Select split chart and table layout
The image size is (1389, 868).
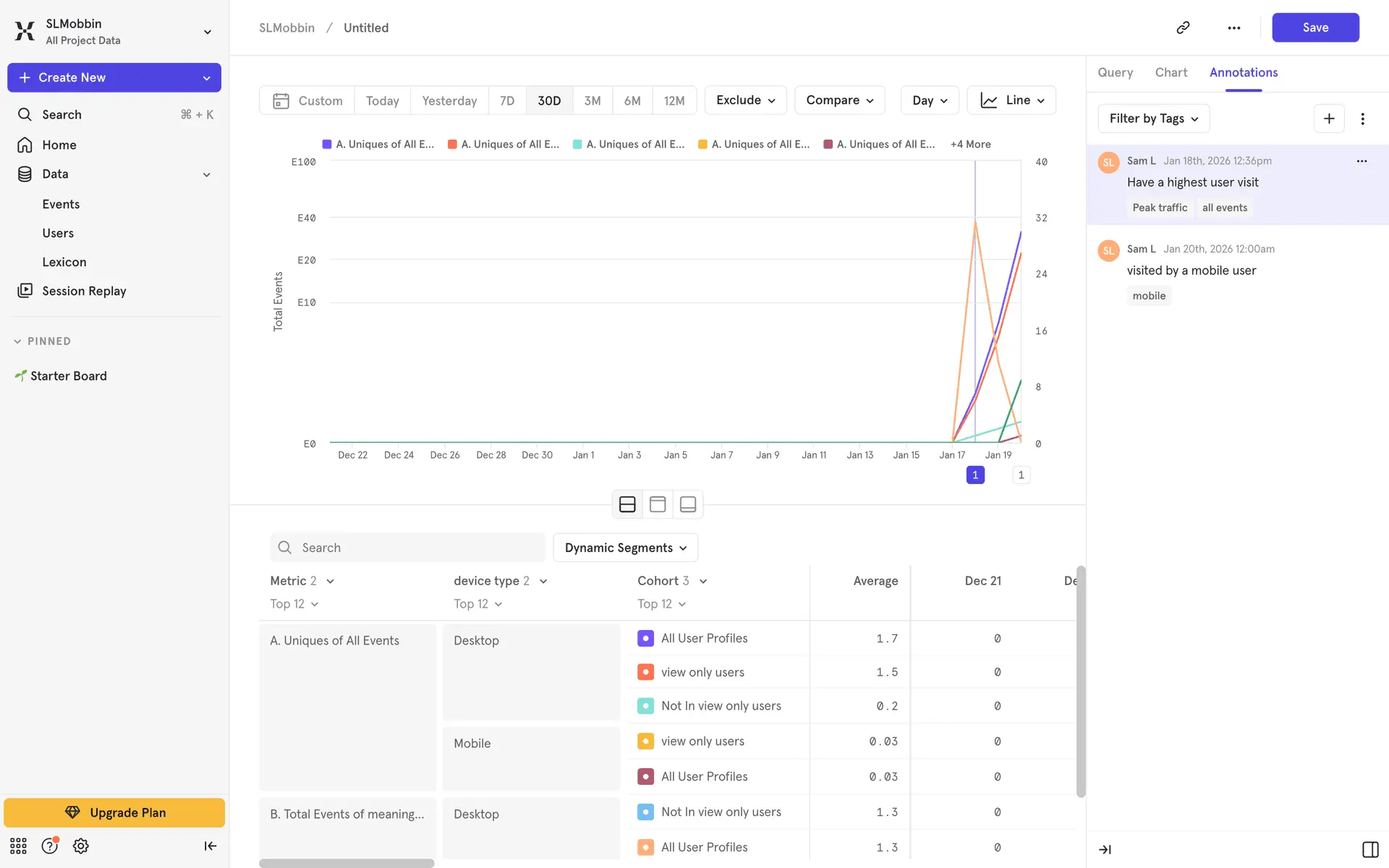pyautogui.click(x=627, y=504)
